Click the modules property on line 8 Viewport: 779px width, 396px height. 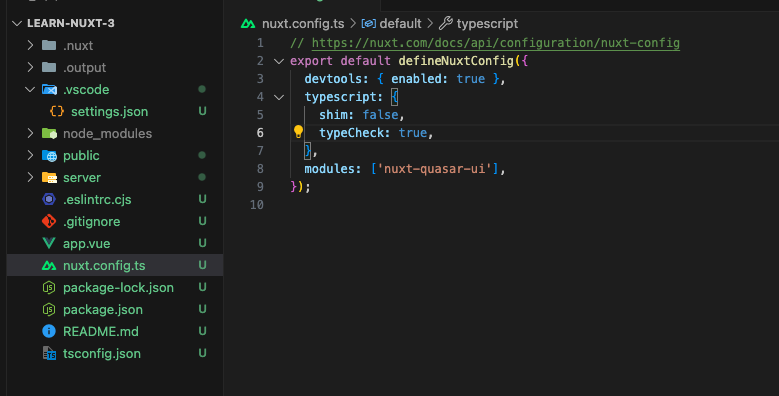[329, 169]
